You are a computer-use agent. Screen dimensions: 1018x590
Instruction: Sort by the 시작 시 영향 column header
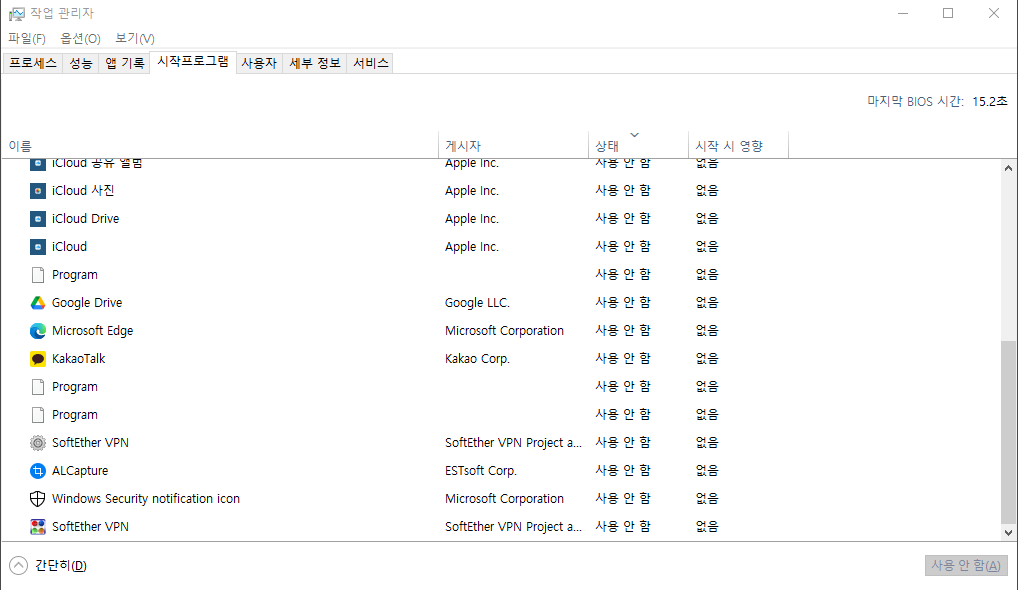click(739, 145)
